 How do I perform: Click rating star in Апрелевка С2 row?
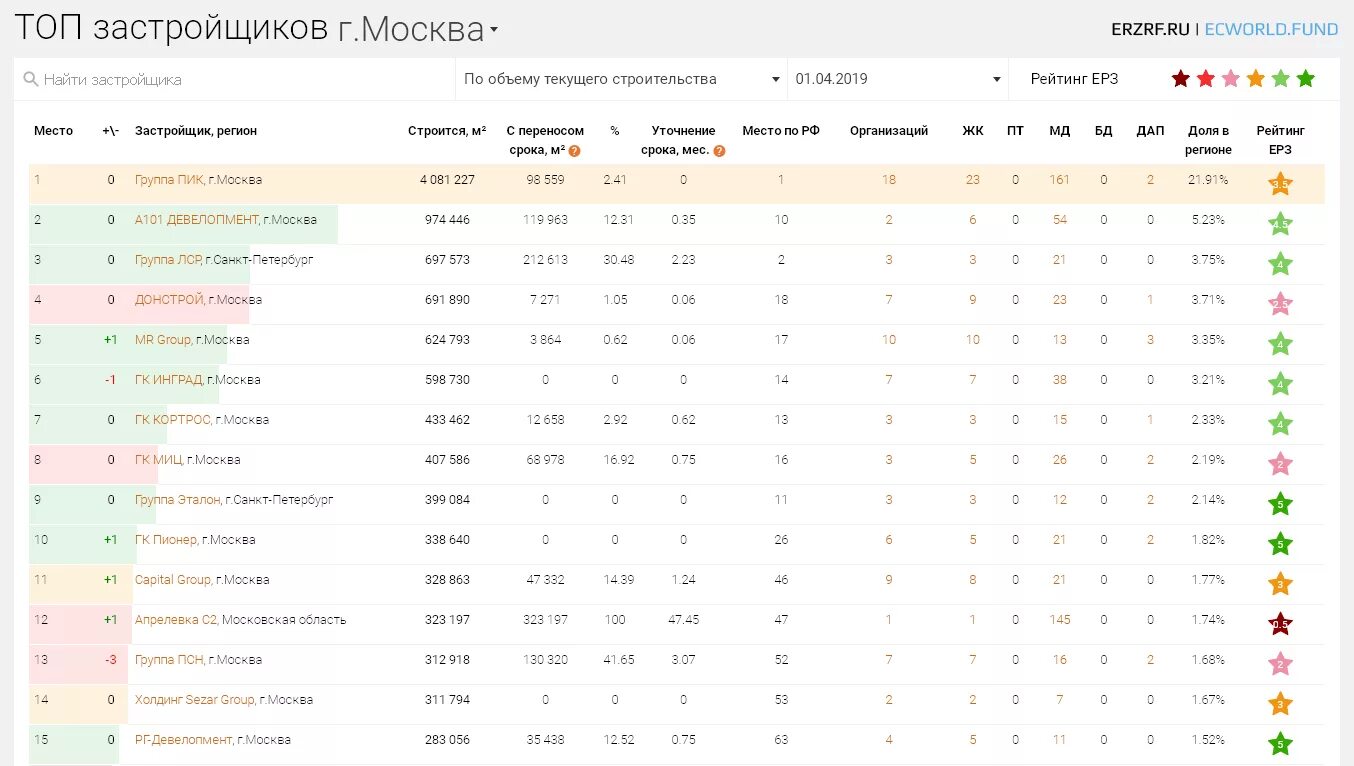(1281, 624)
